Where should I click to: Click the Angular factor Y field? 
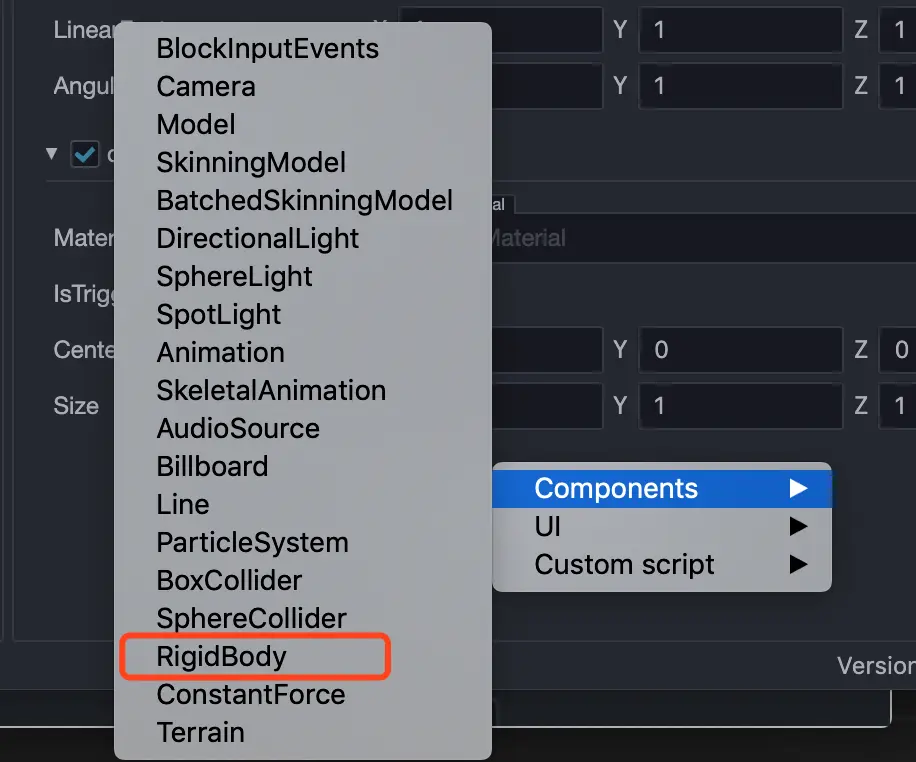click(740, 87)
